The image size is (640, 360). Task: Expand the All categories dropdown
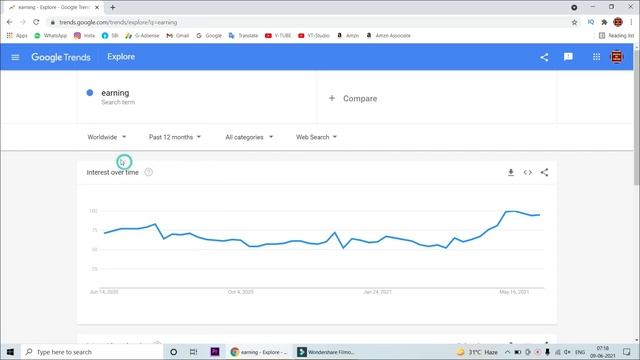[249, 137]
